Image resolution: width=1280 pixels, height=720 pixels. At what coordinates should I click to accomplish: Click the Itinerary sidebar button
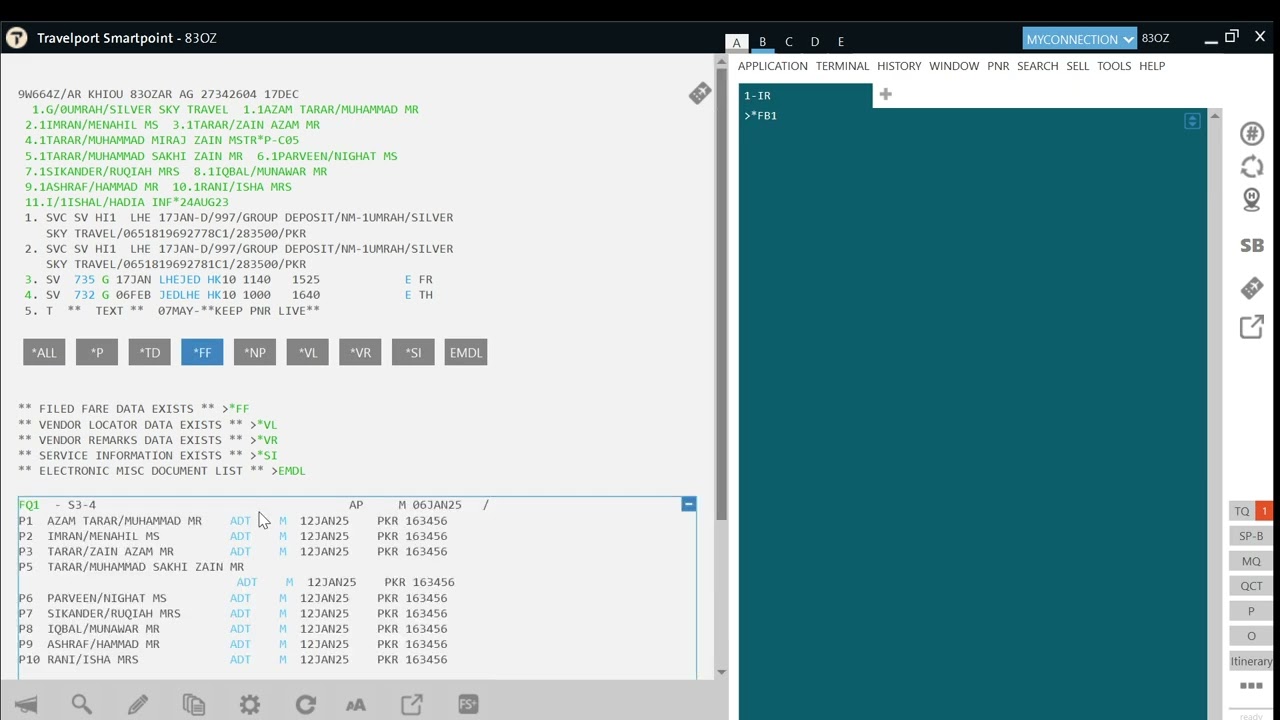tap(1251, 661)
